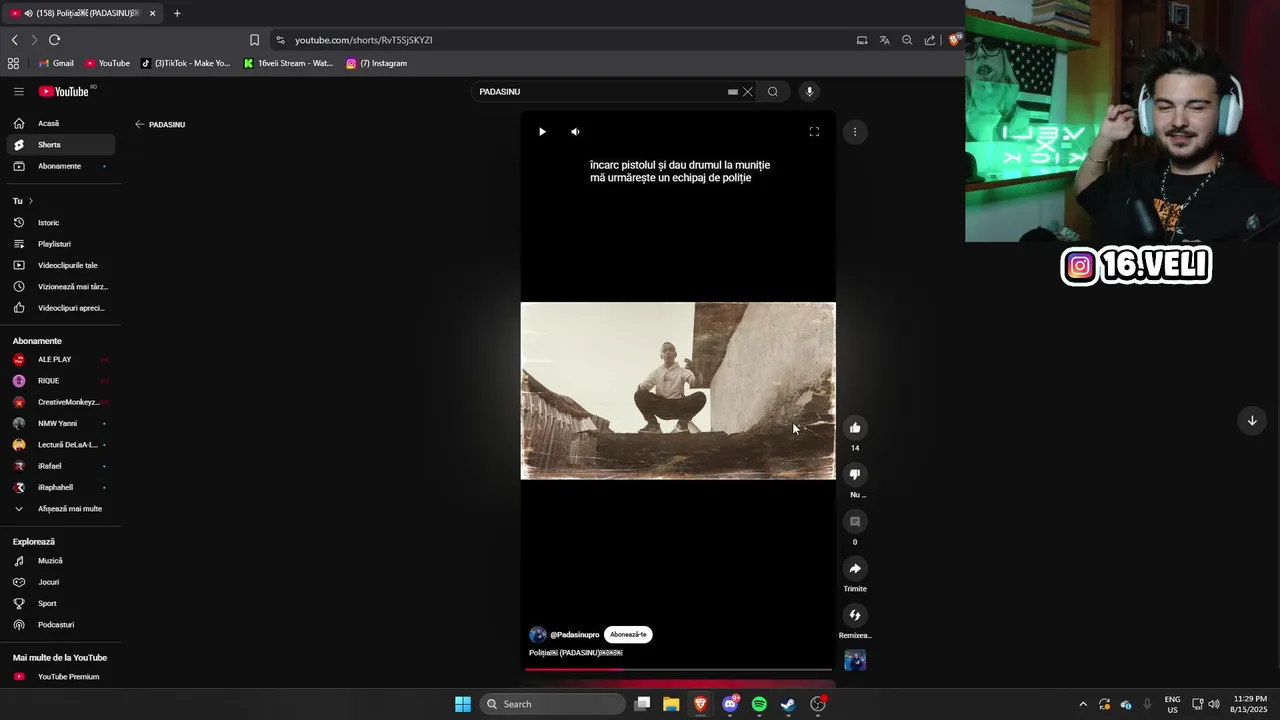The height and width of the screenshot is (720, 1280).
Task: Open ALE PLAY subscription channel
Action: 61,360
